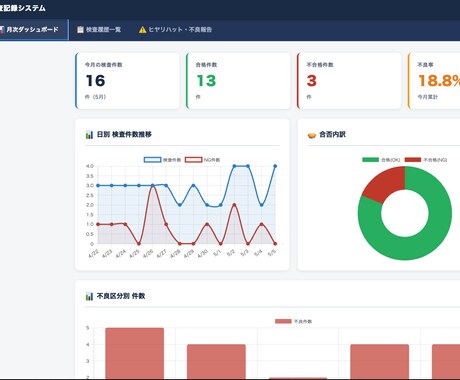
Task: Click the bar-chart icon beside 不良区分別 件数
Action: point(89,296)
